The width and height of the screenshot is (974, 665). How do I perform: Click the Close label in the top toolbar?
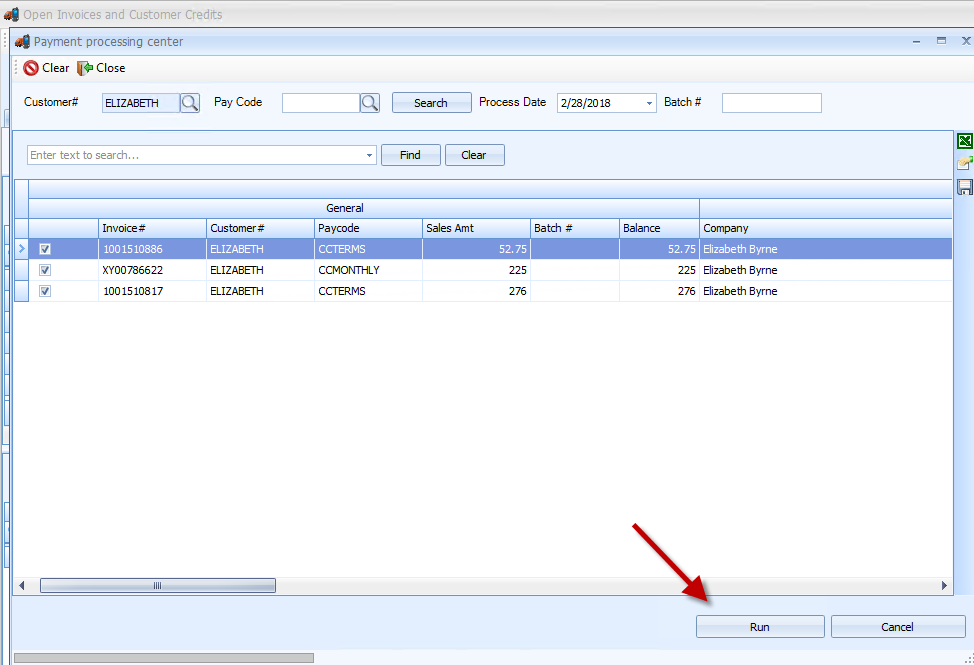tap(111, 68)
